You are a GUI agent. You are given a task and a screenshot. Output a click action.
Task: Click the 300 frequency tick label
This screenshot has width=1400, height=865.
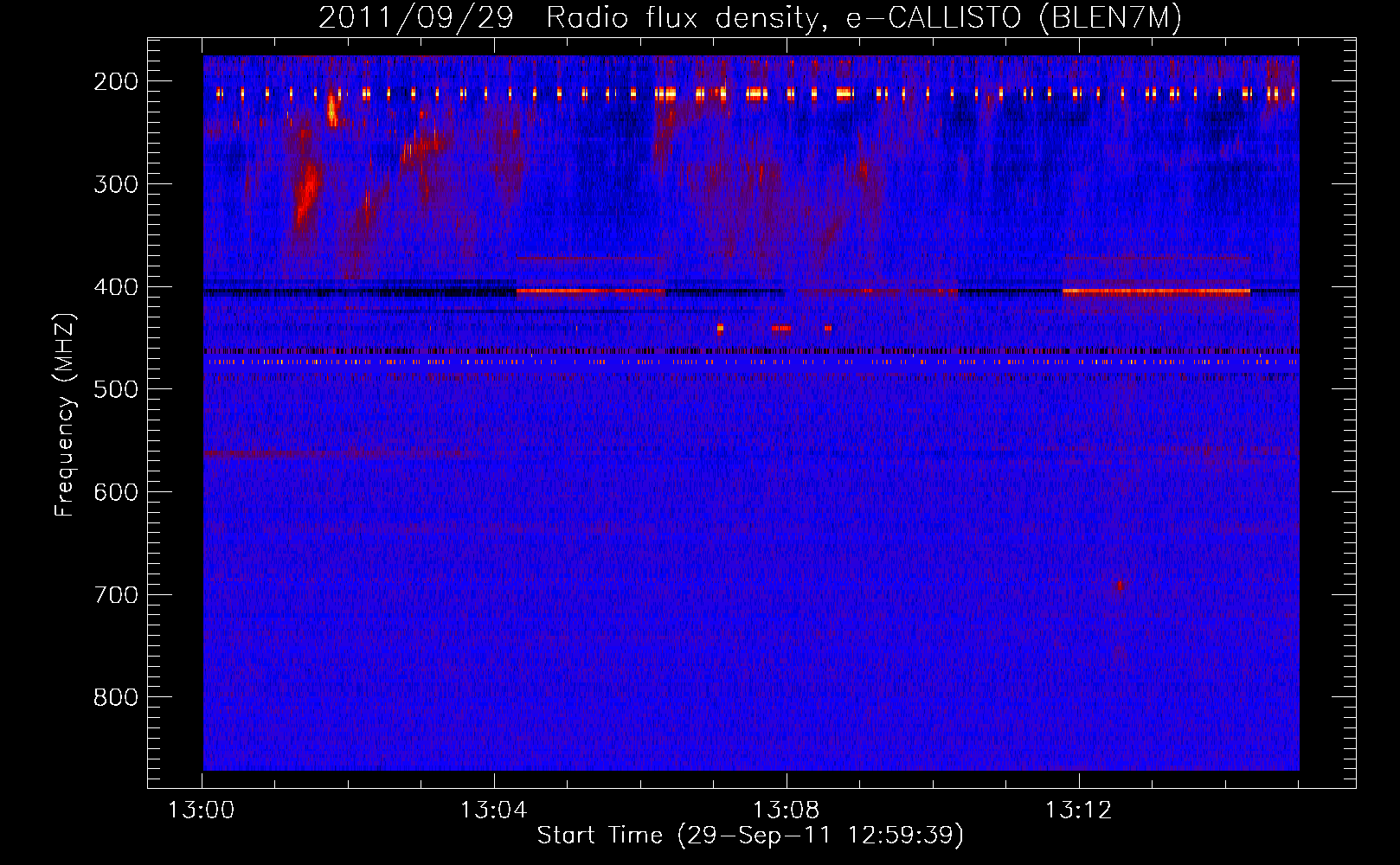coord(116,184)
